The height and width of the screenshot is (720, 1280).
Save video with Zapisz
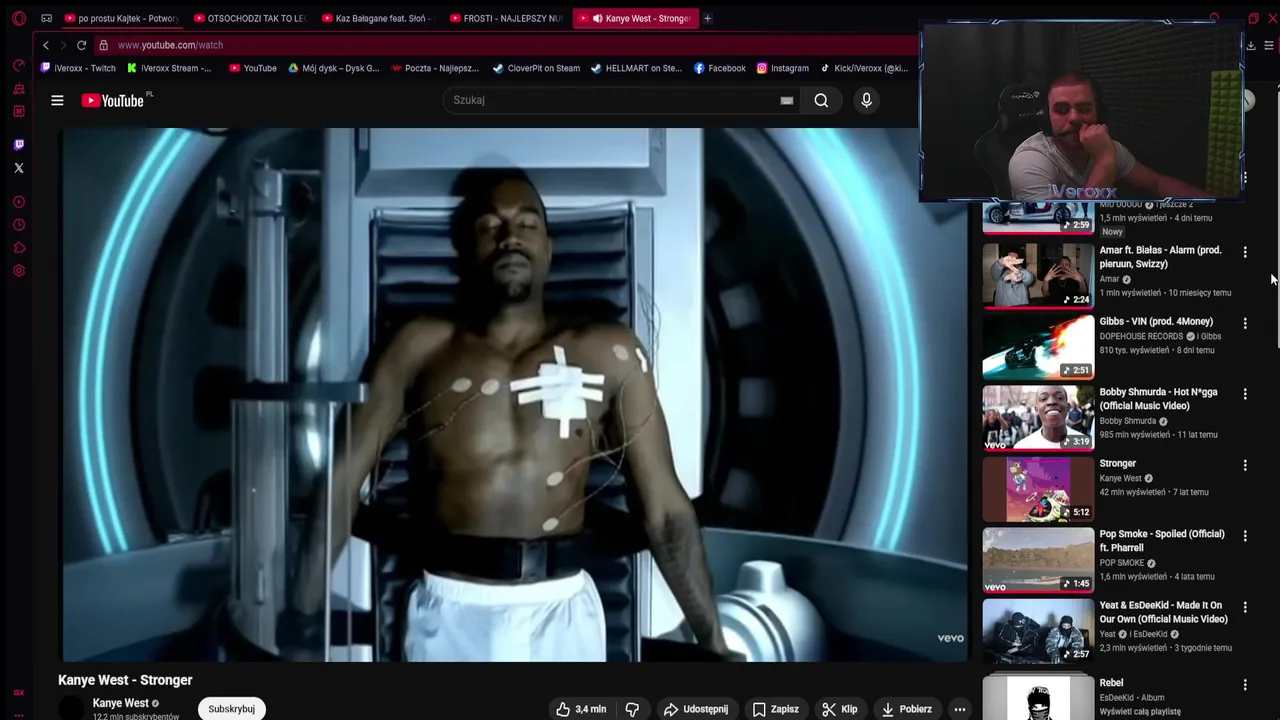(776, 709)
